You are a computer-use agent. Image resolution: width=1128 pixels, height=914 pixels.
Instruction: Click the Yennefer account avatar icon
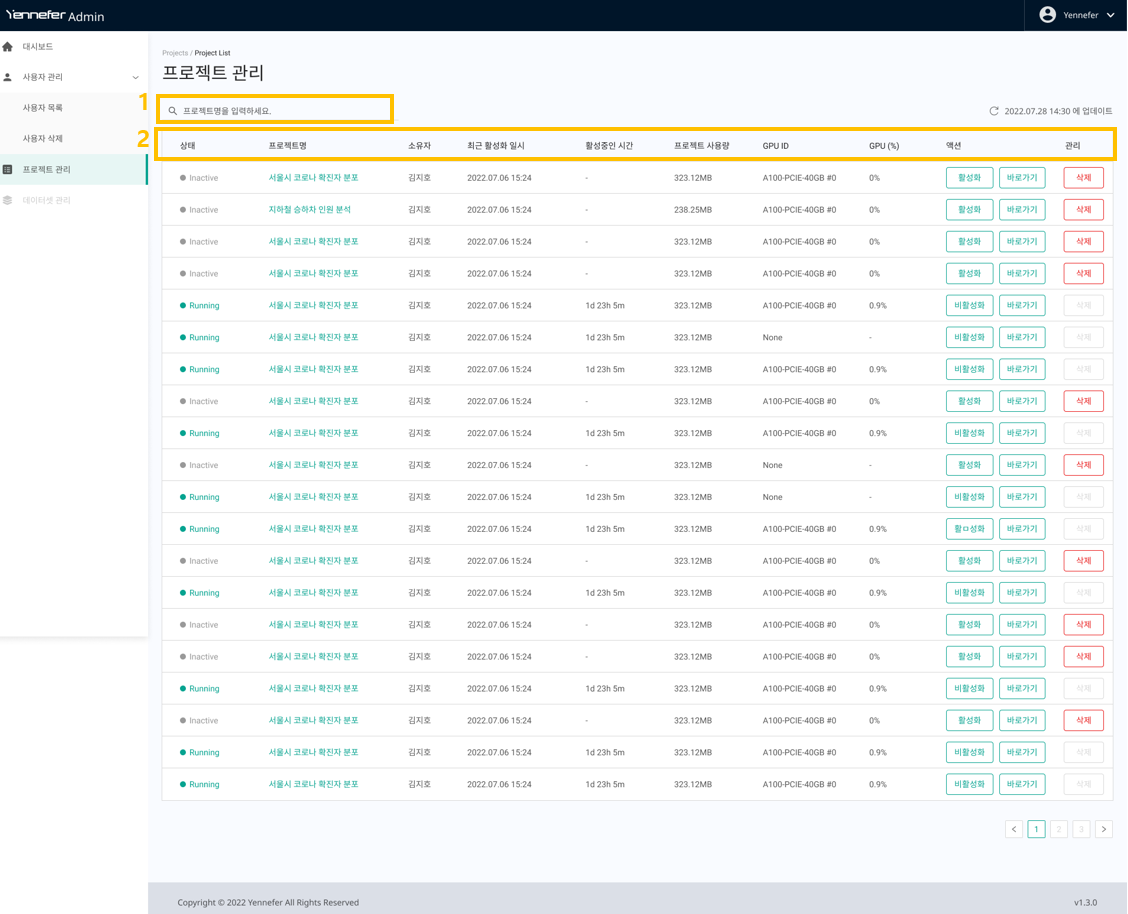[x=1047, y=15]
